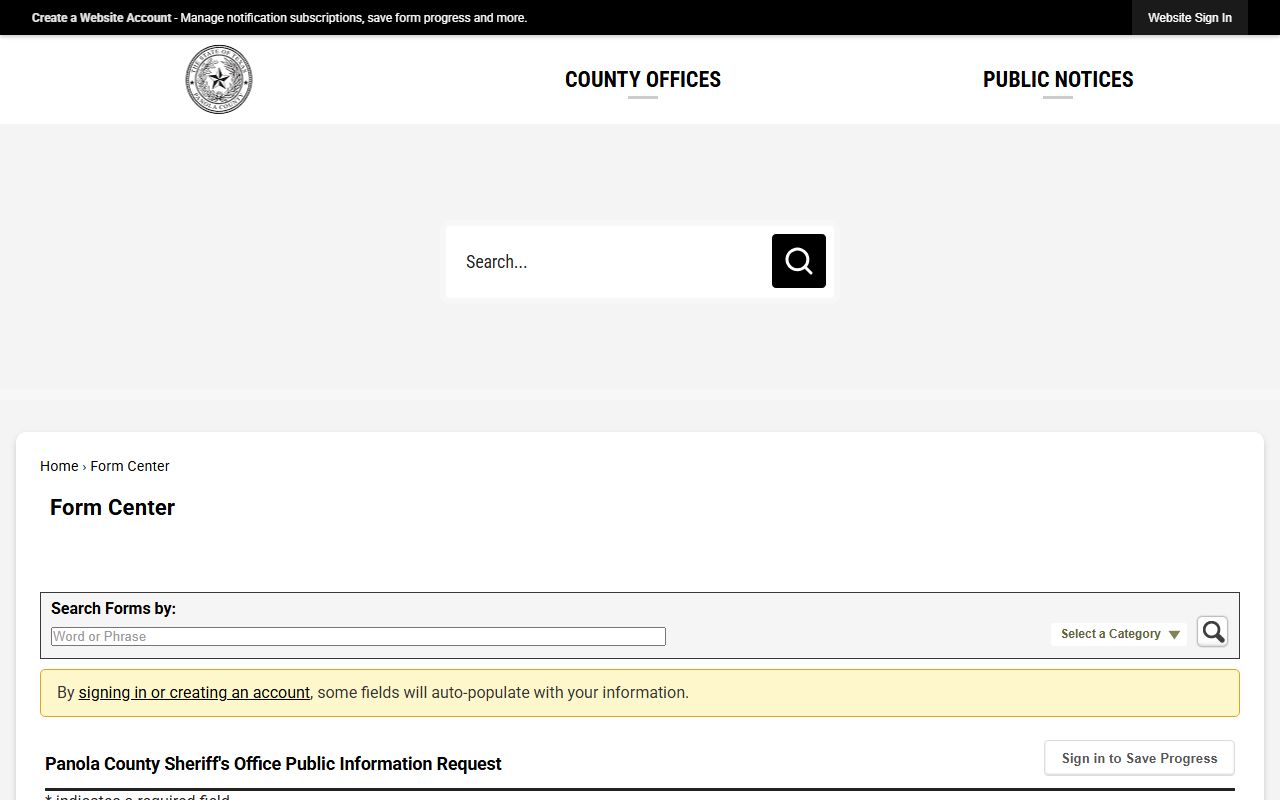Click Sign in to Save Progress button
Viewport: 1280px width, 800px height.
[1139, 758]
